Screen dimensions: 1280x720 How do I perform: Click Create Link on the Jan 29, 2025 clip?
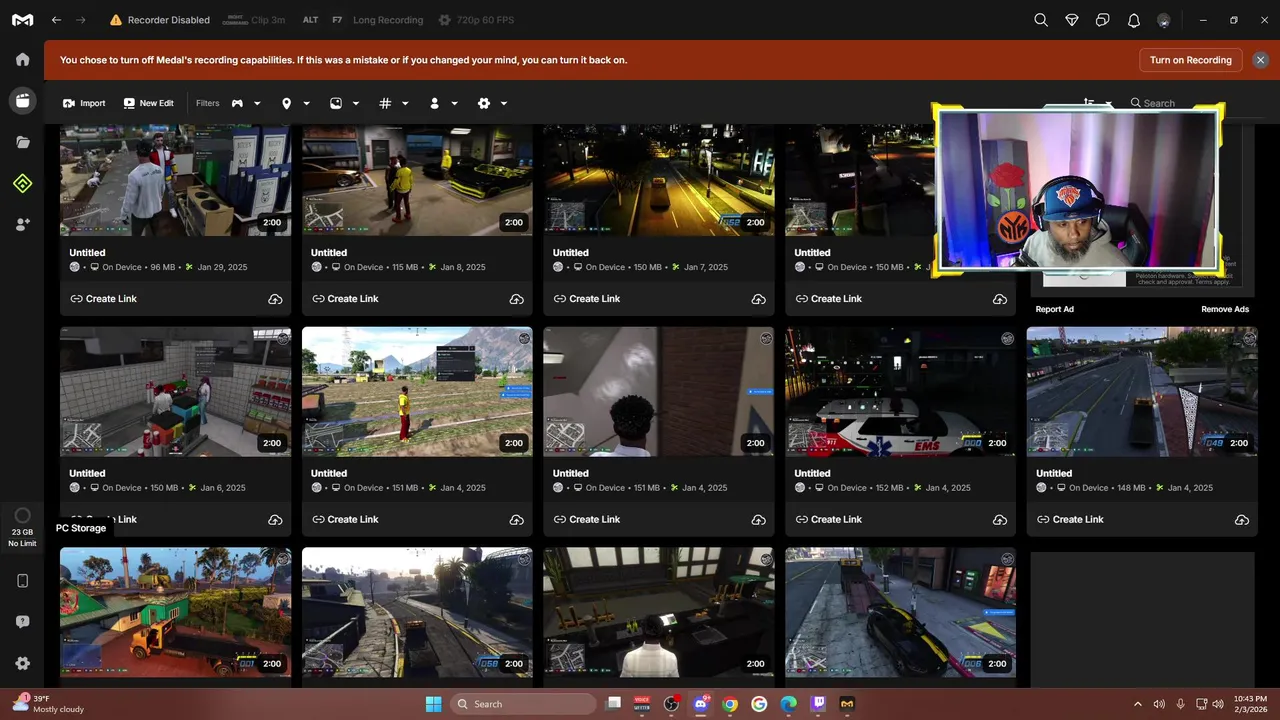(103, 299)
